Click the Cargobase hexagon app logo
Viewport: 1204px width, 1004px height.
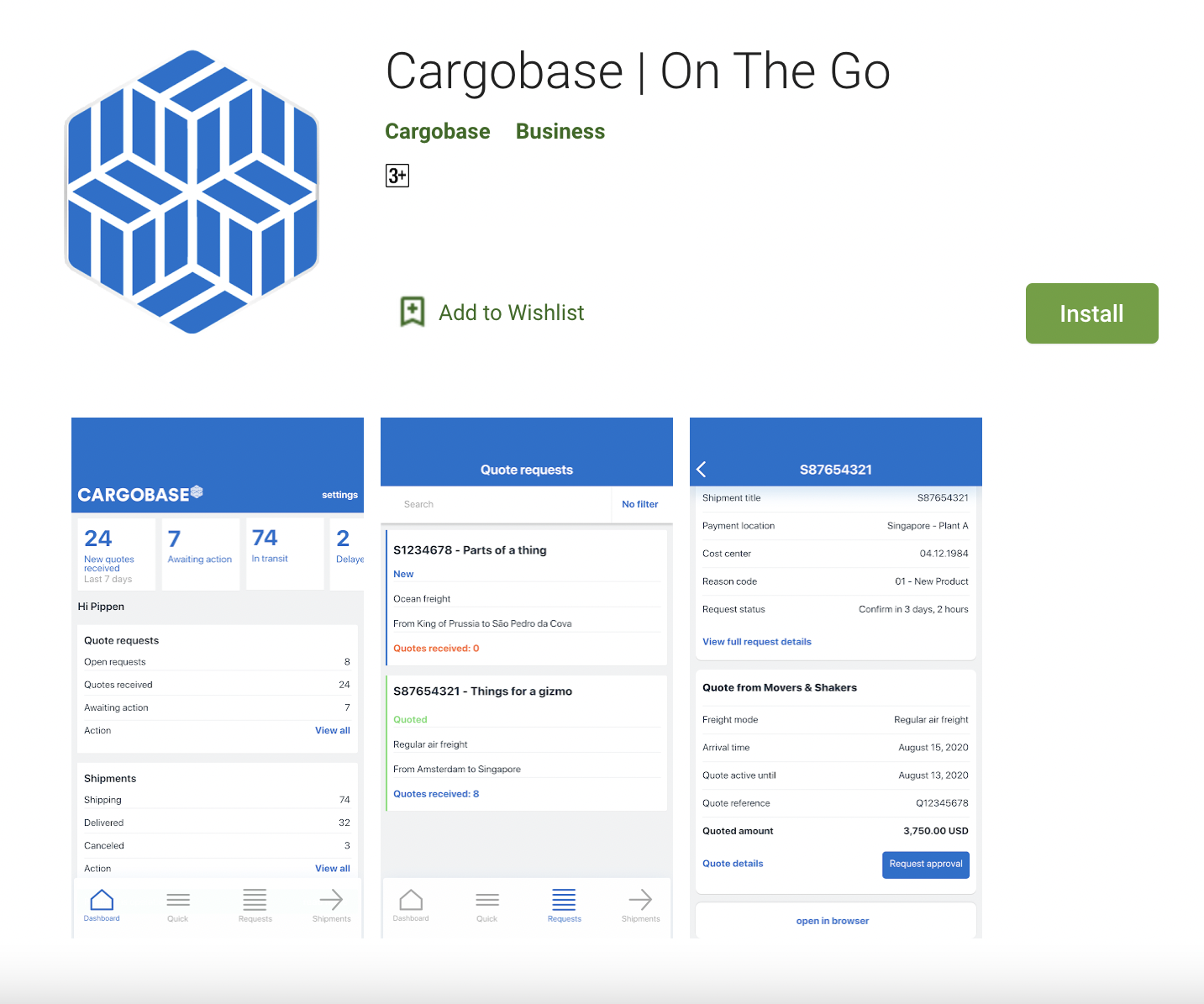click(x=192, y=192)
